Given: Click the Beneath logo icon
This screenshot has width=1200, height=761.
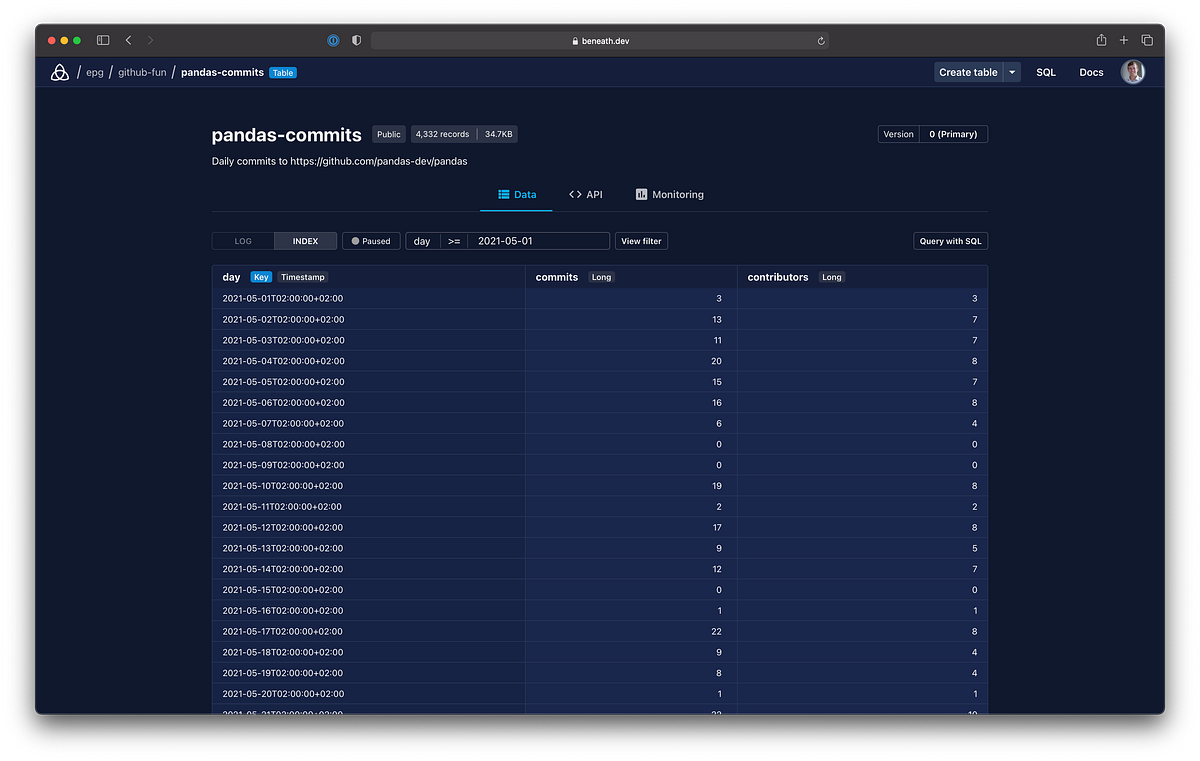Looking at the screenshot, I should [60, 72].
